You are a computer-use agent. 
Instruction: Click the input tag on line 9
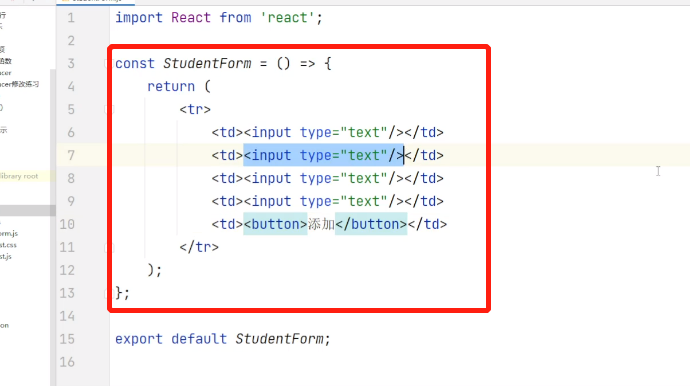324,201
